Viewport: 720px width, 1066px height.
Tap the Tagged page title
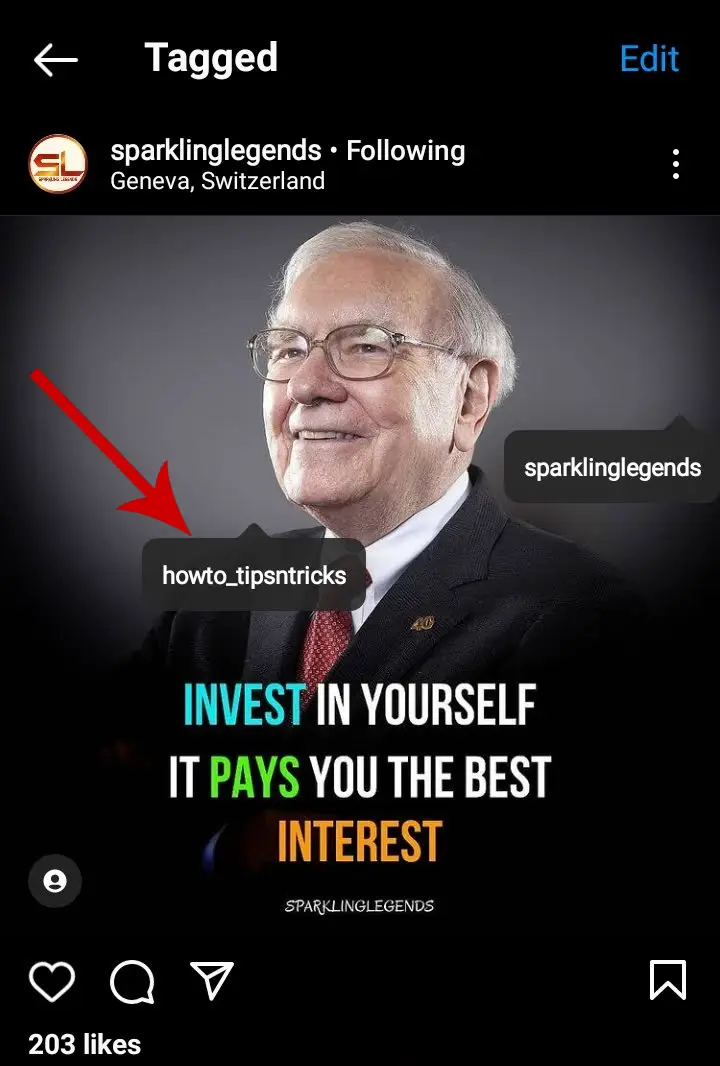(x=211, y=58)
